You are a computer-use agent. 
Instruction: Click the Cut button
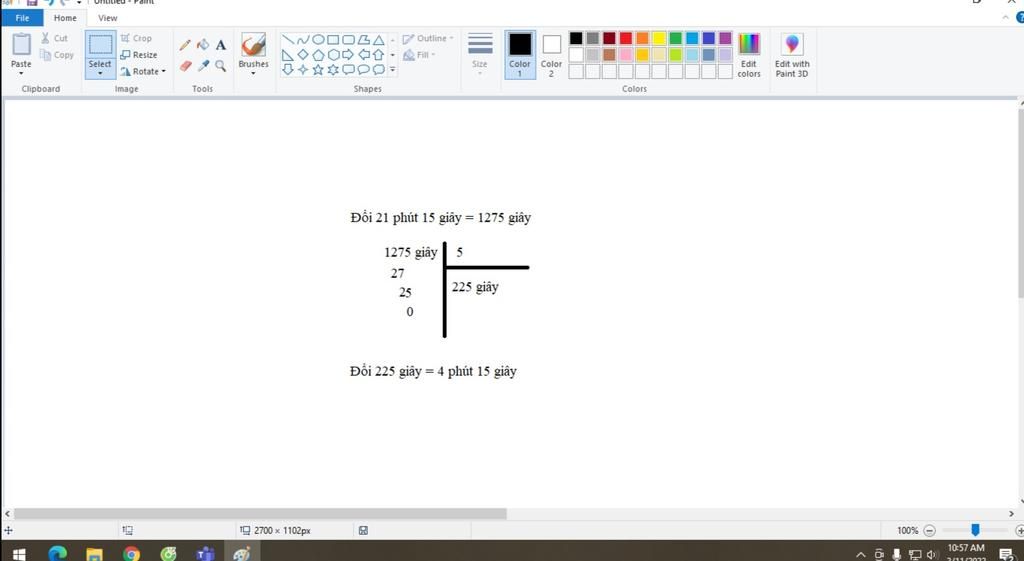55,39
